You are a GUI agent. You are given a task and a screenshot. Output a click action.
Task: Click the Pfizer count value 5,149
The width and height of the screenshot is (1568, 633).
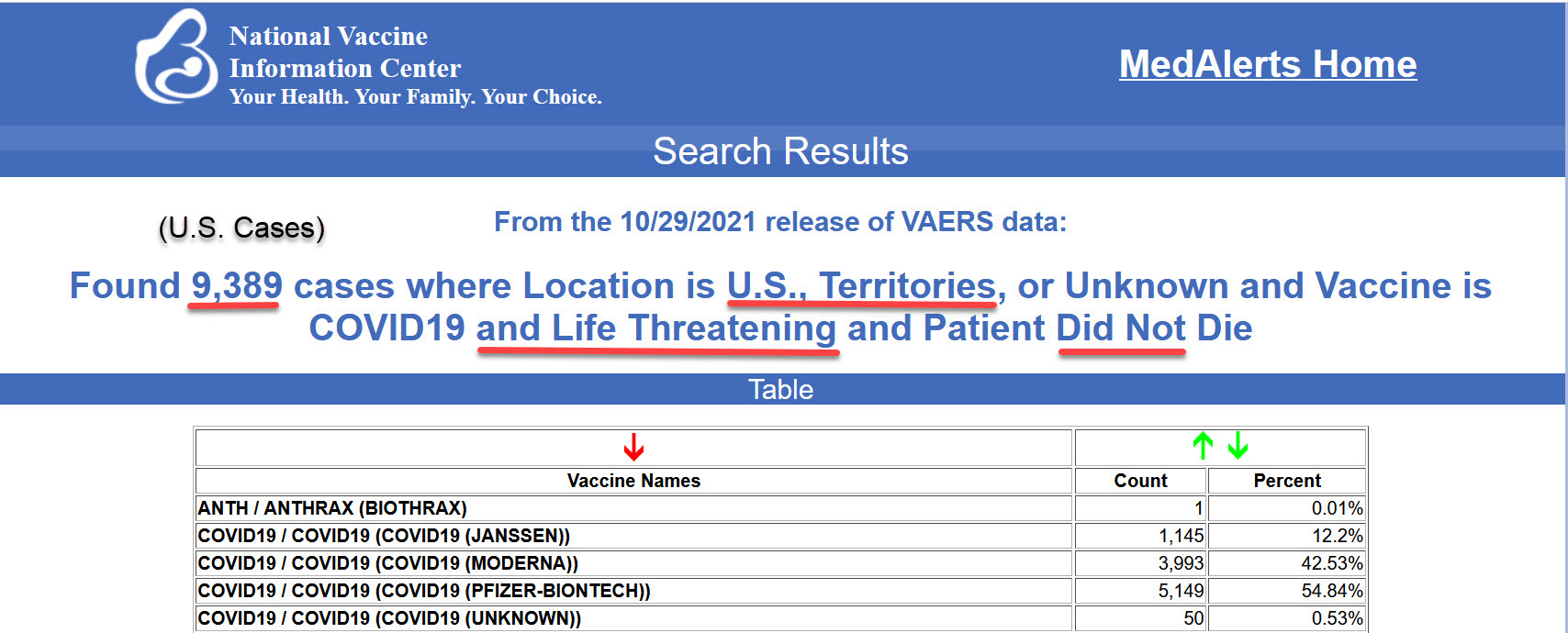point(1181,591)
